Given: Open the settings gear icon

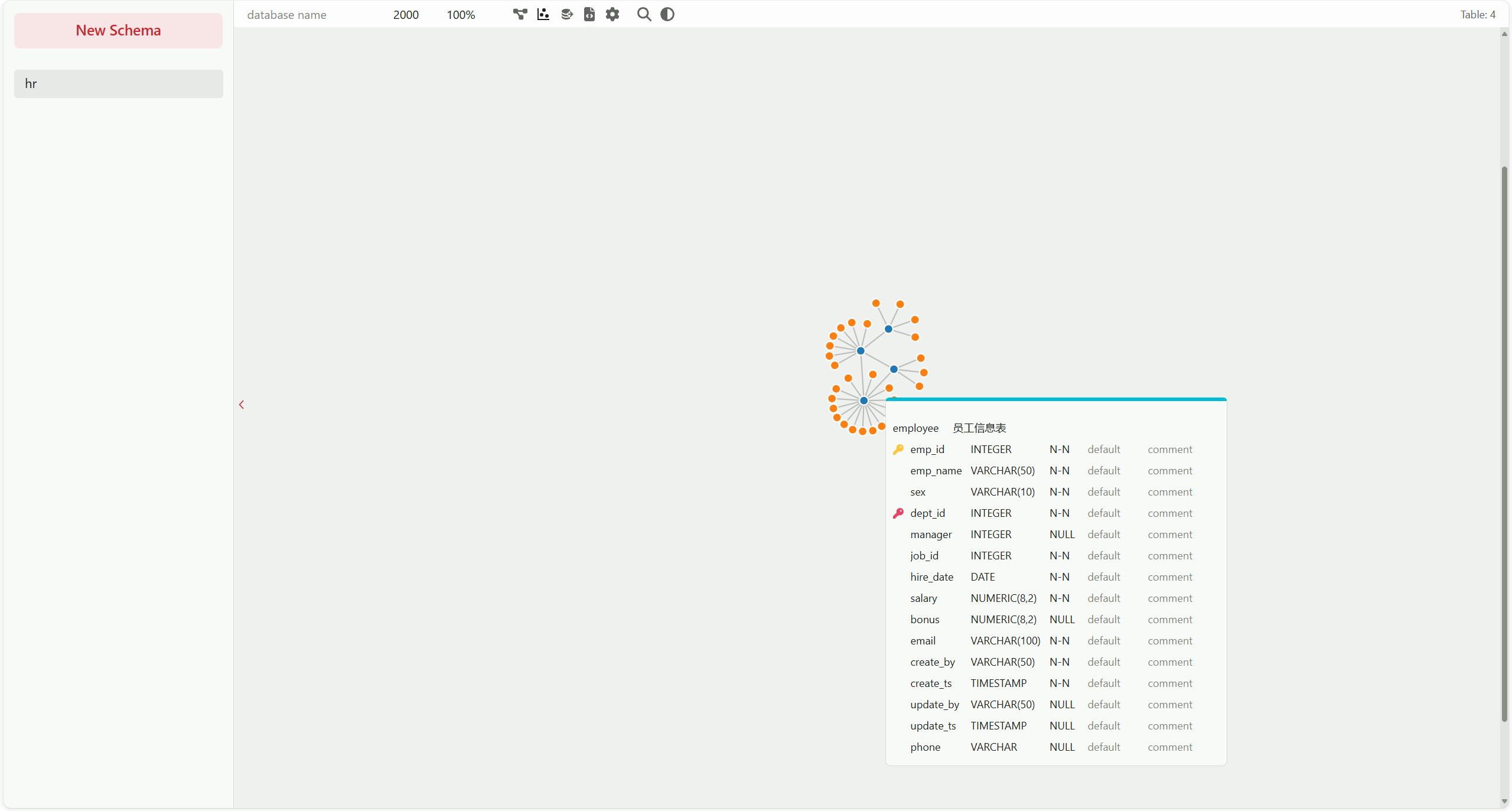Looking at the screenshot, I should (x=612, y=14).
